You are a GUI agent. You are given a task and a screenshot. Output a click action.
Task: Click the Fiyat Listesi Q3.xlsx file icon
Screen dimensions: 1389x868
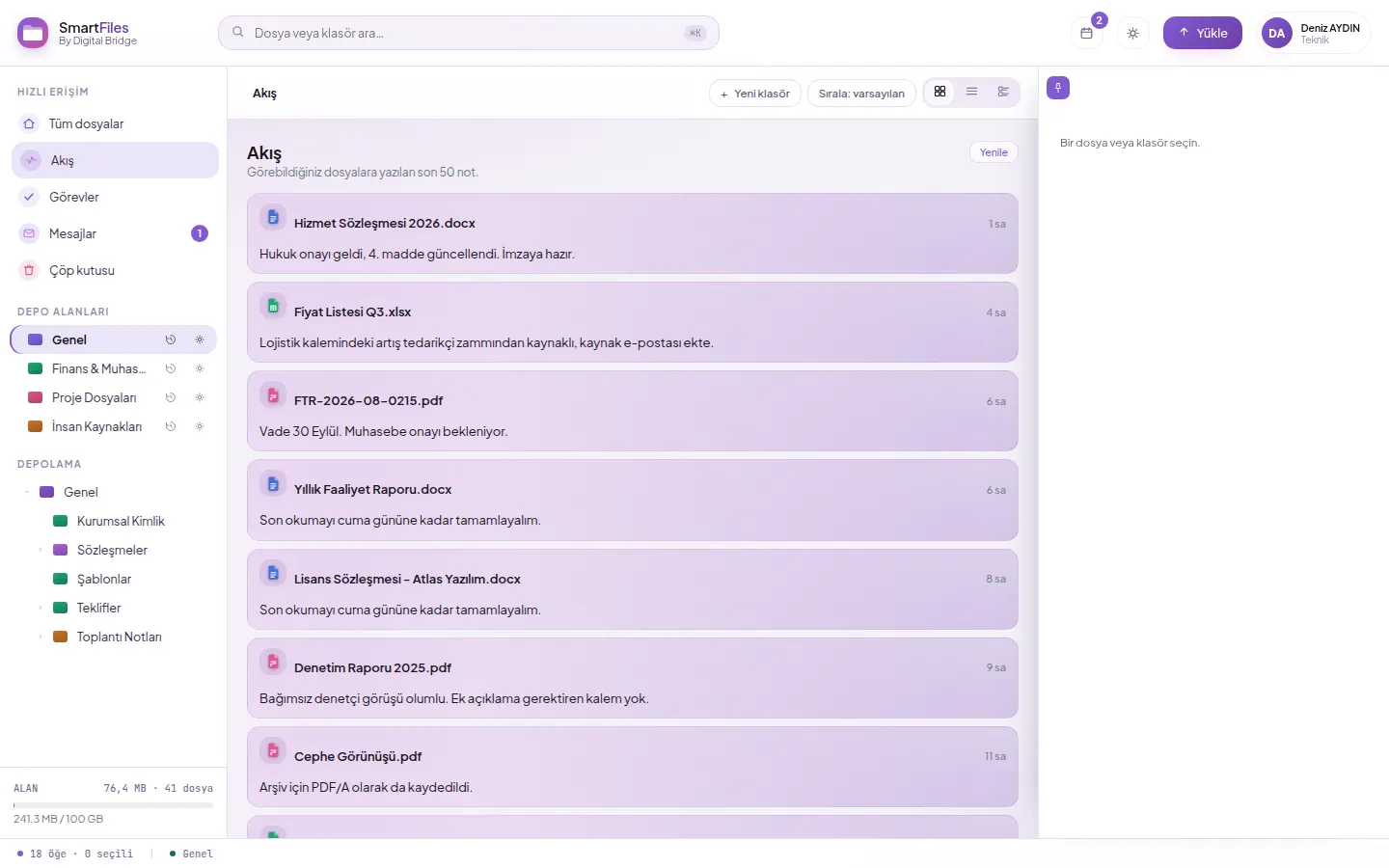pyautogui.click(x=273, y=306)
